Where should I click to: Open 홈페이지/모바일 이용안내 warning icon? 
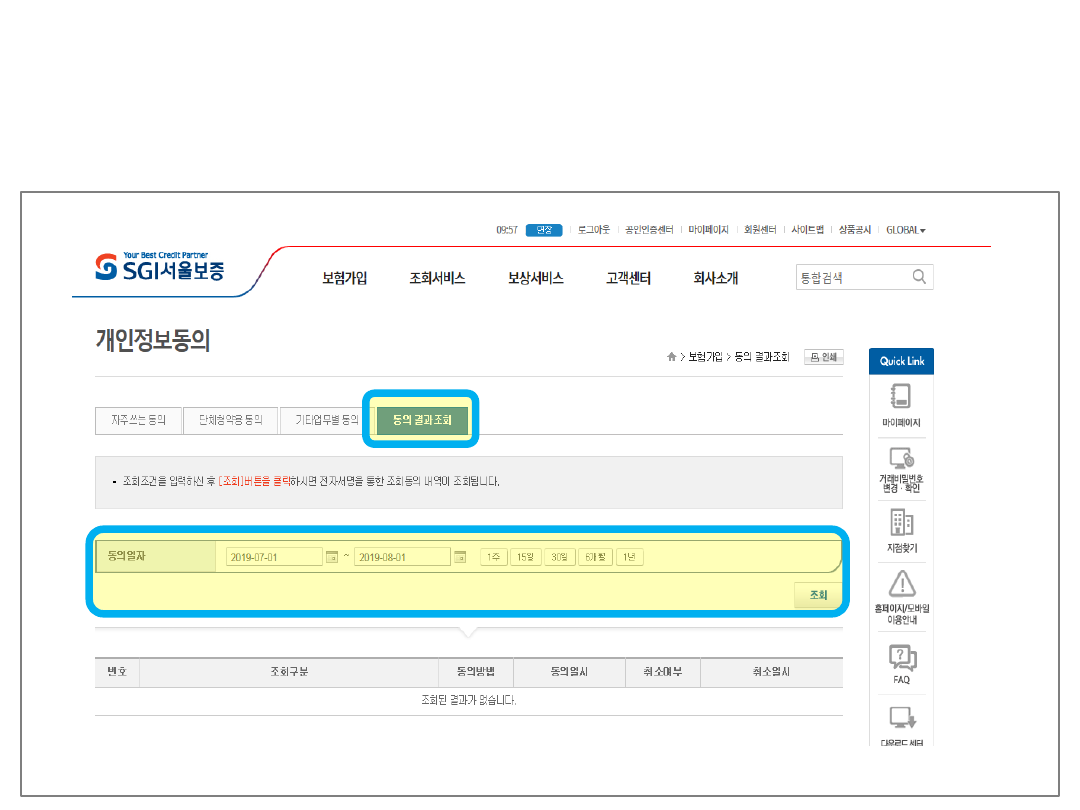pos(901,583)
